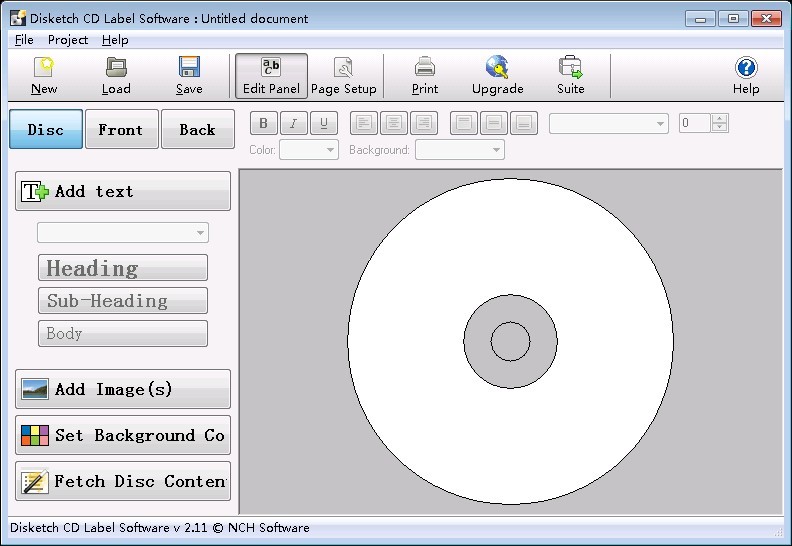Switch to the Front tab
Screen dimensions: 792x546
[x=121, y=130]
